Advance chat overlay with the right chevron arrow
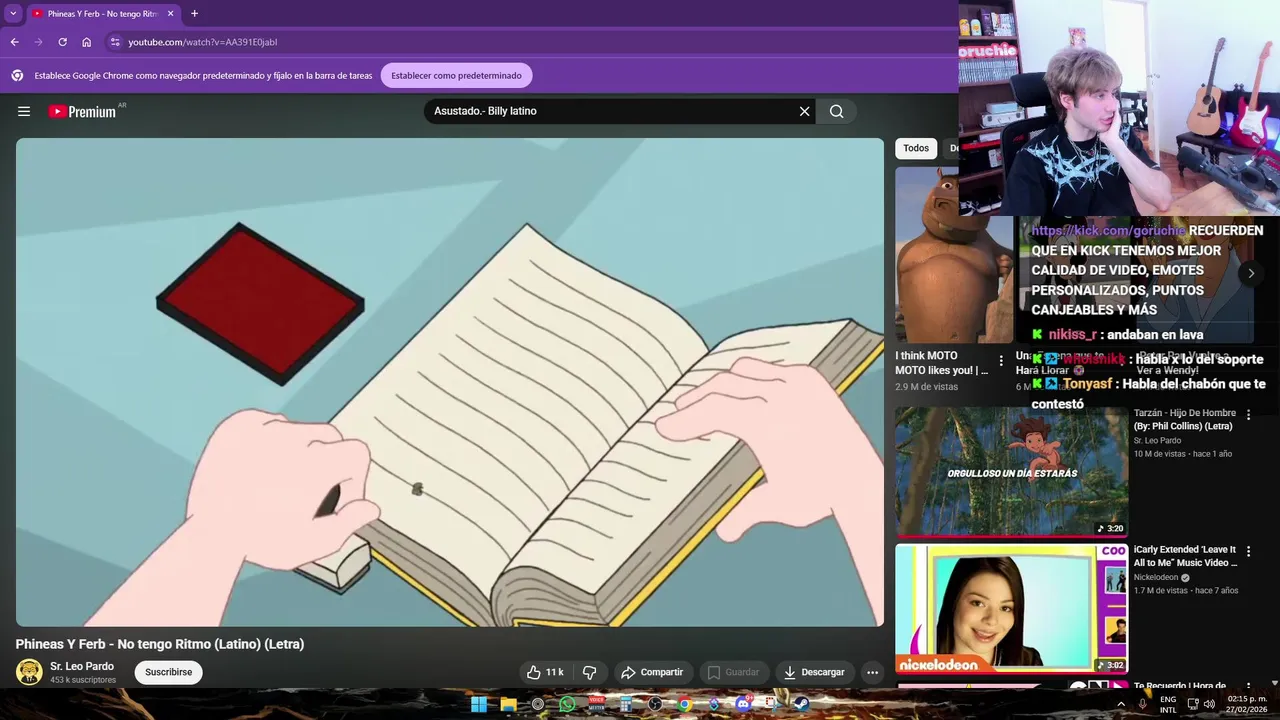The height and width of the screenshot is (720, 1280). click(x=1250, y=273)
